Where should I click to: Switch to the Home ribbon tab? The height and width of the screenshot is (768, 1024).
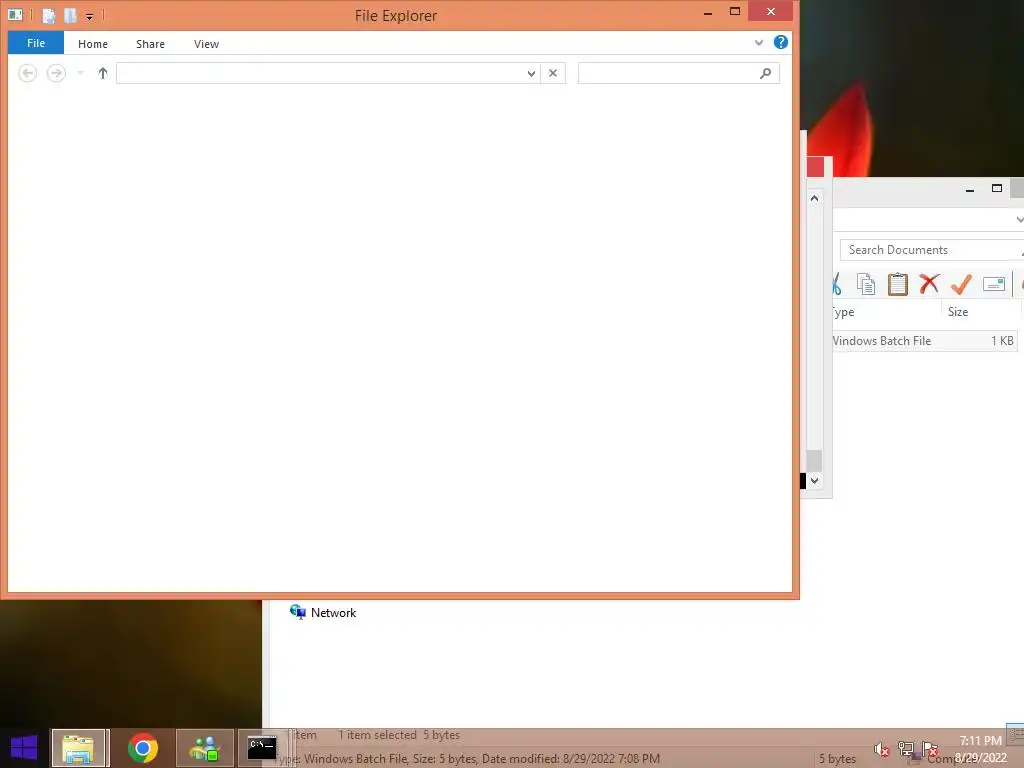click(x=93, y=44)
